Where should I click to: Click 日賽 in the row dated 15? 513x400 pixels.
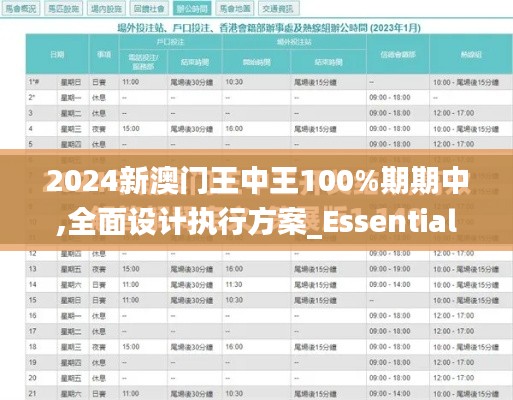99,300
